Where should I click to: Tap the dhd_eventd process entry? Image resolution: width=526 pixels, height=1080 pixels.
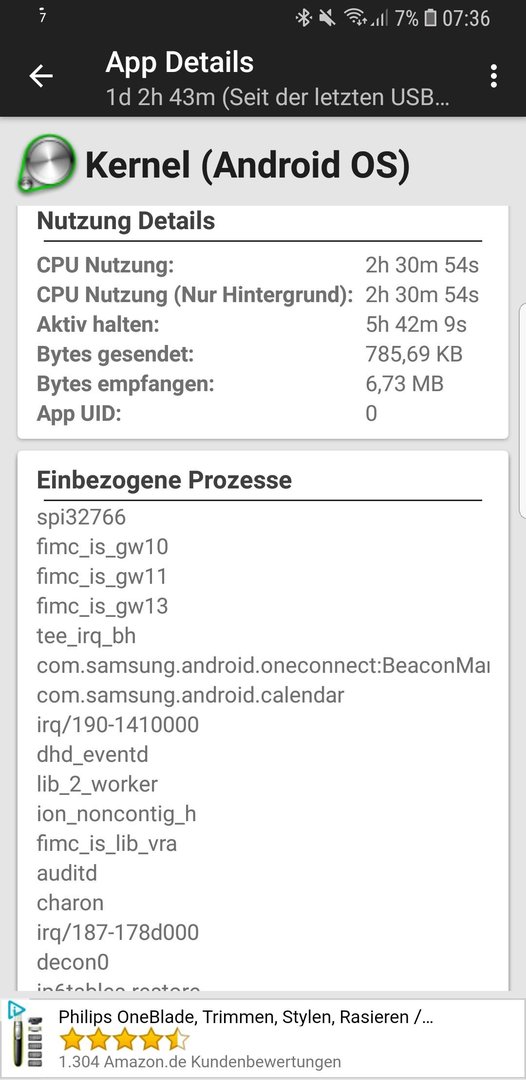(x=92, y=754)
